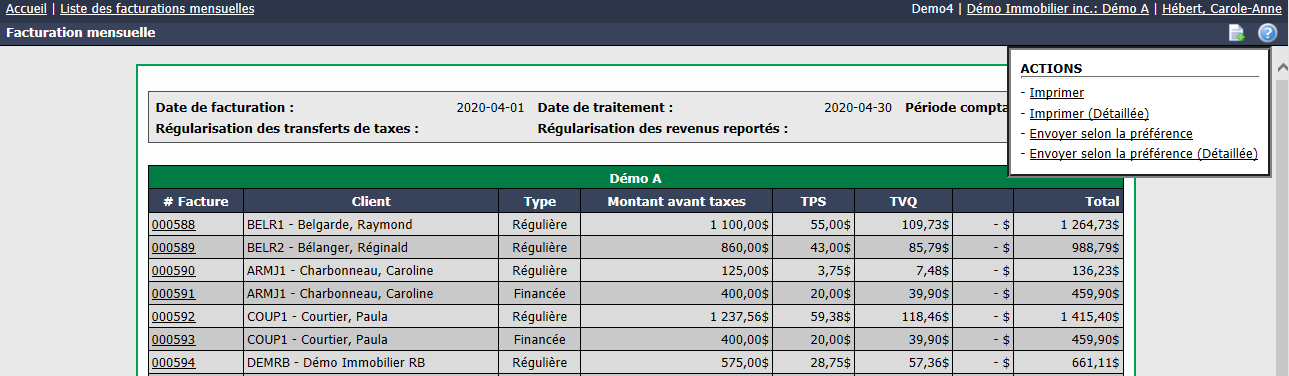The height and width of the screenshot is (376, 1289).
Task: Go to the Accueil link
Action: click(26, 9)
